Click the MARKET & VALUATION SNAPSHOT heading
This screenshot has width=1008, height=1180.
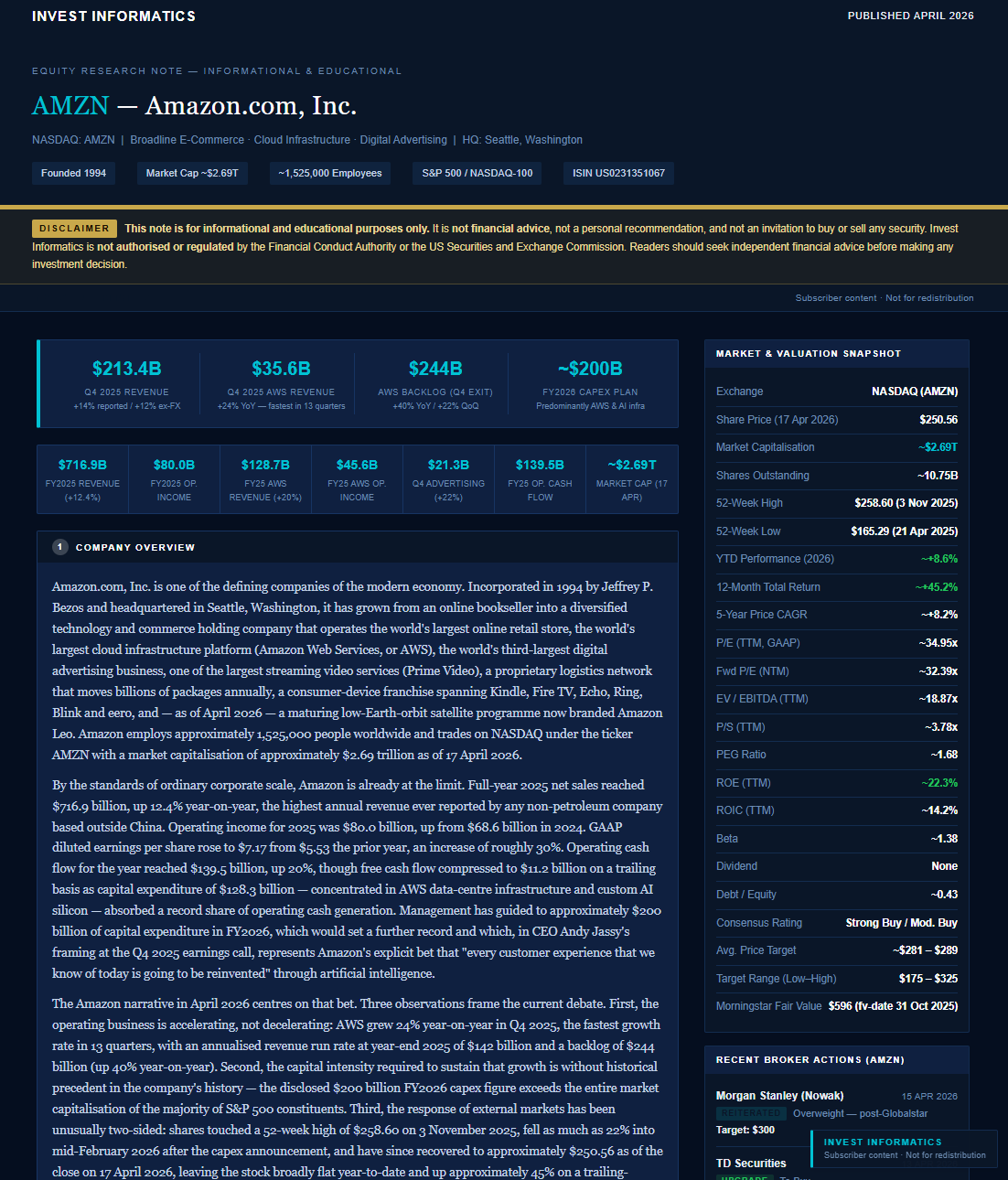pyautogui.click(x=809, y=353)
